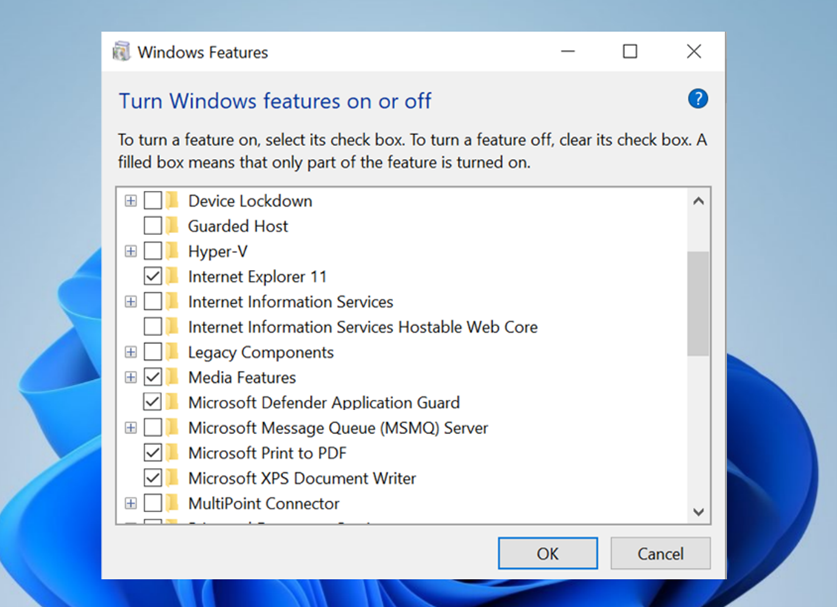Image resolution: width=837 pixels, height=607 pixels.
Task: Uncheck the Internet Explorer 11 checkbox
Action: pyautogui.click(x=153, y=276)
